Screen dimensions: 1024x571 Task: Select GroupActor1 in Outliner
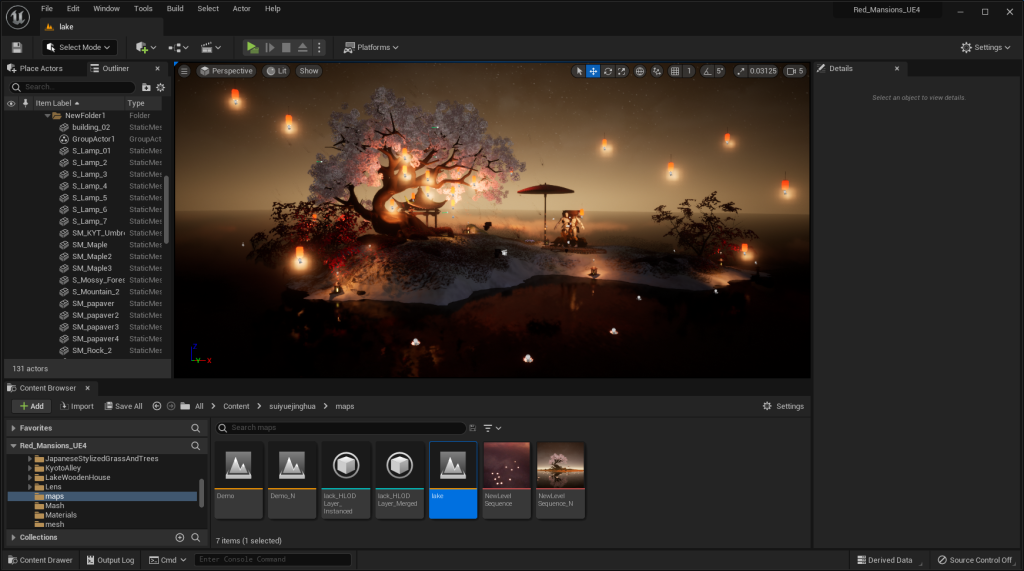[x=93, y=139]
